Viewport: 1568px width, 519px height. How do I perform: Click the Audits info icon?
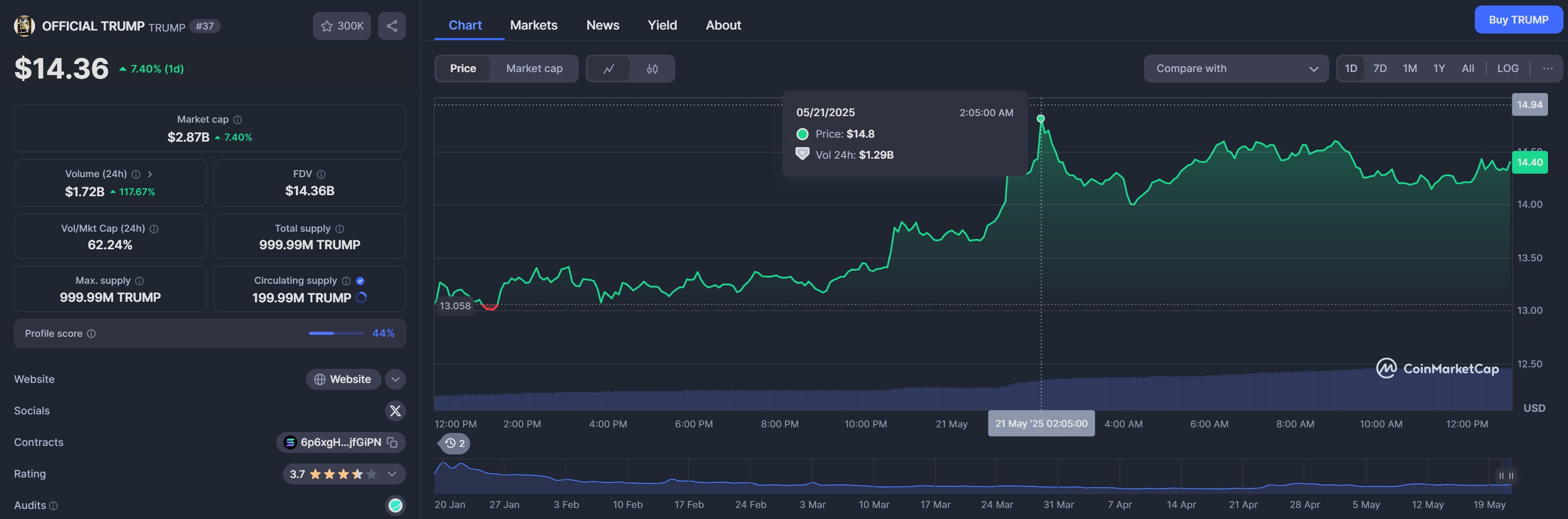[53, 505]
